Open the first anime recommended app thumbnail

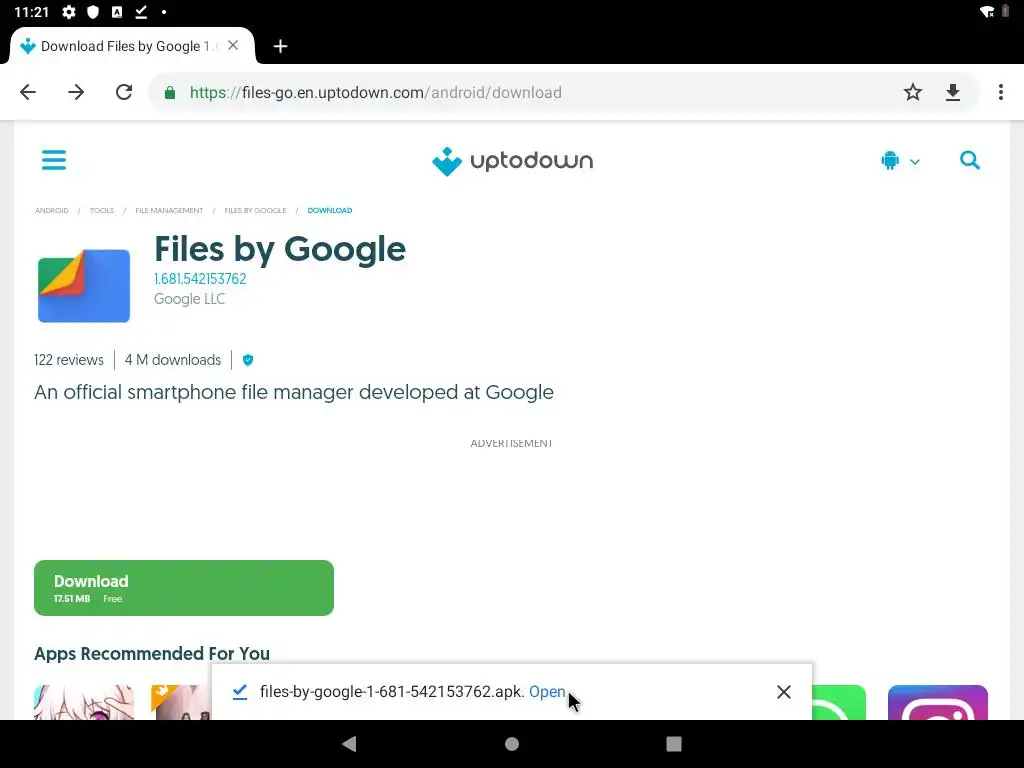[x=84, y=703]
